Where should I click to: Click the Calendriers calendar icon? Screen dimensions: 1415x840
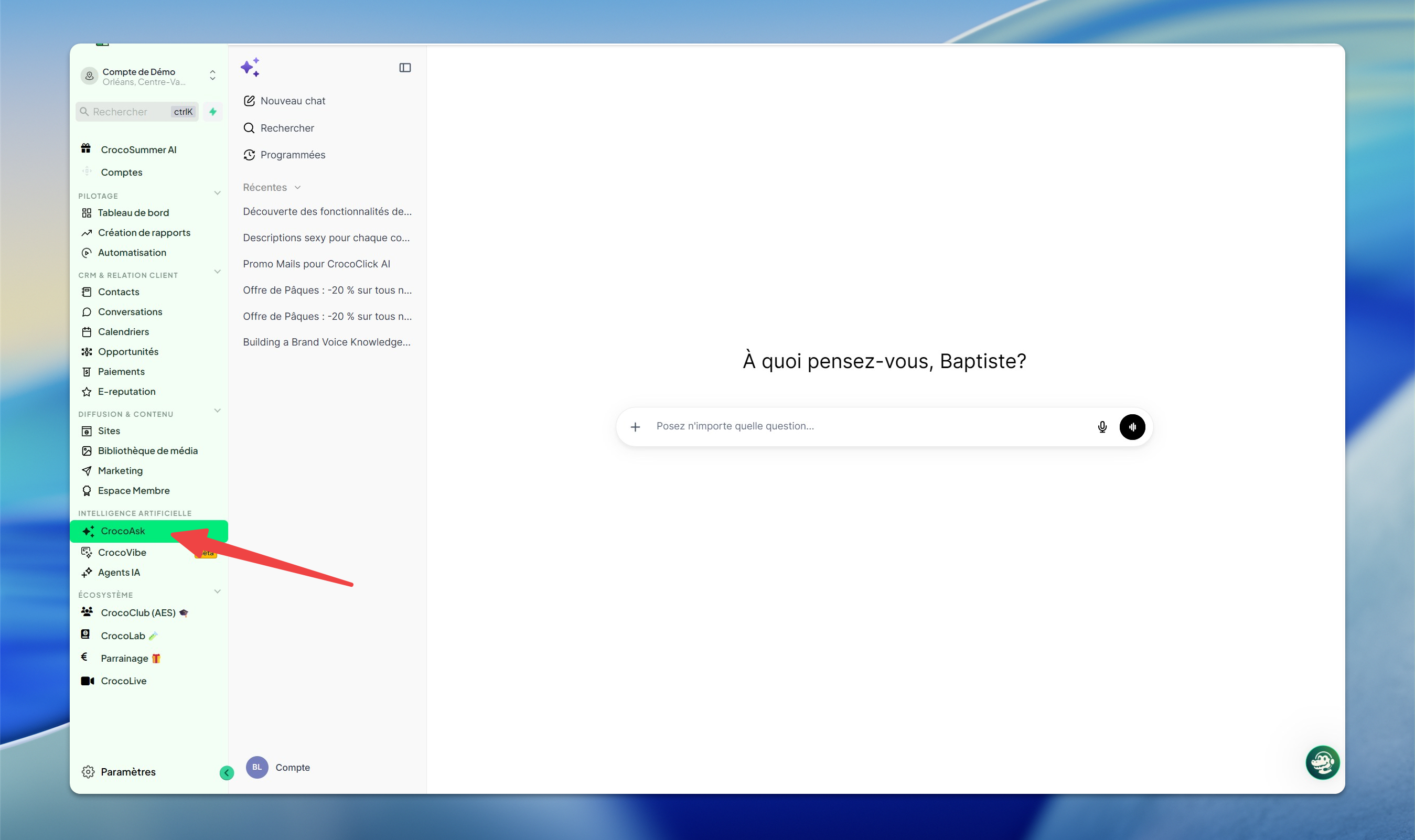(x=87, y=332)
